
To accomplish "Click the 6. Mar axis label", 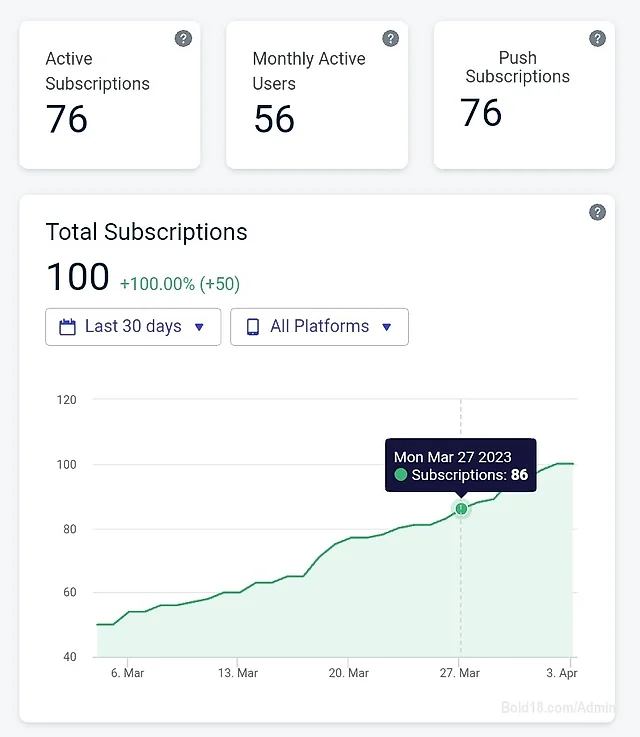I will [x=127, y=673].
